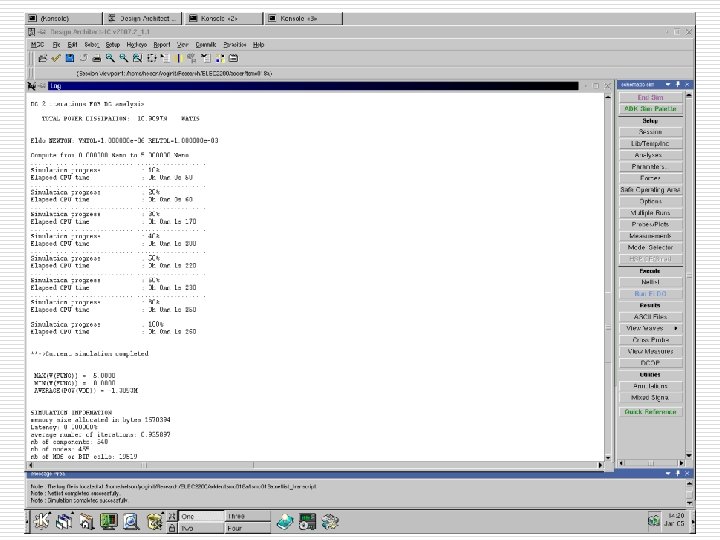720x540 pixels.
Task: Click the open file toolbar icon
Action: click(42, 58)
